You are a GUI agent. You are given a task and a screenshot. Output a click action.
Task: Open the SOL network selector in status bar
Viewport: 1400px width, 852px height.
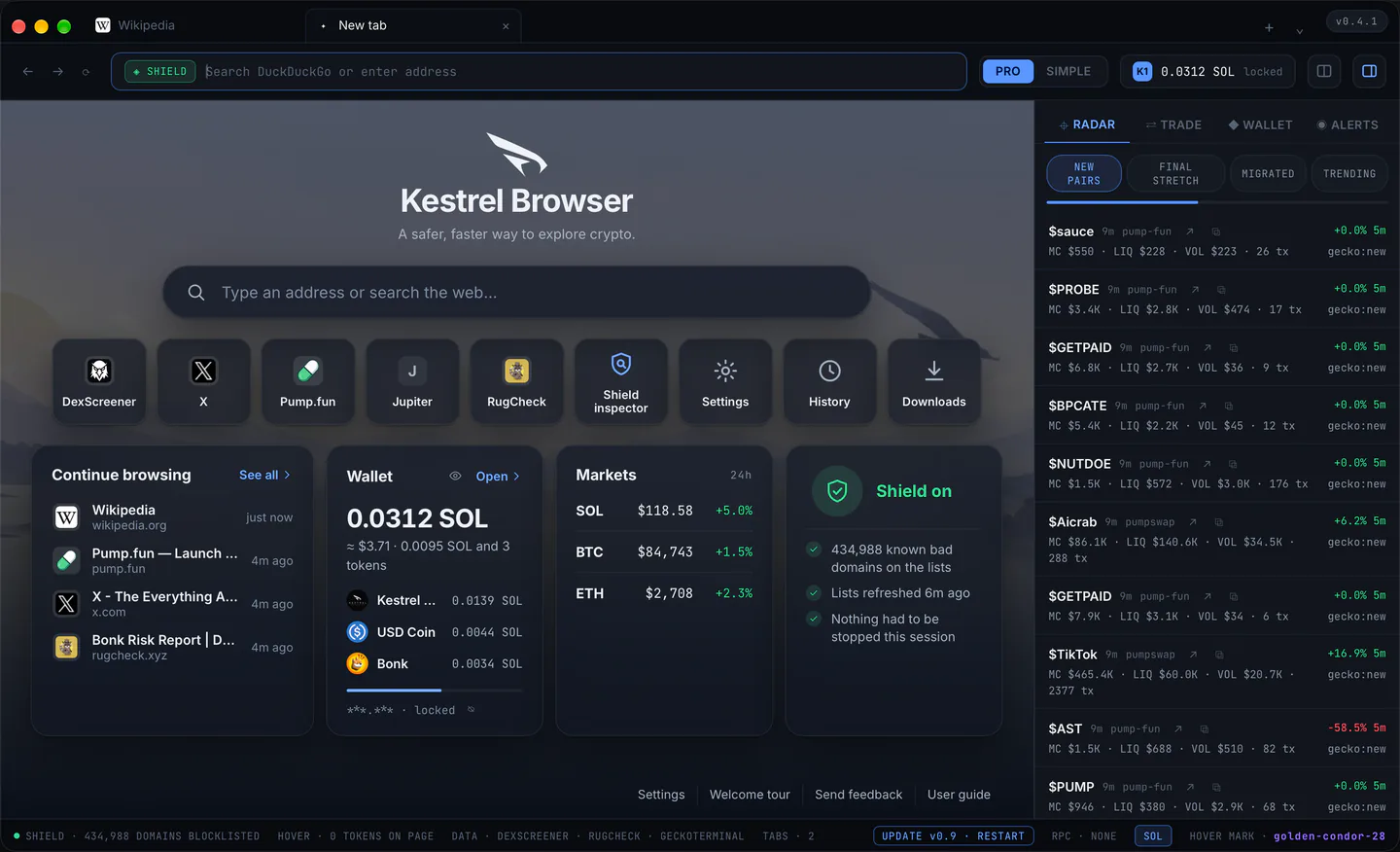point(1153,836)
